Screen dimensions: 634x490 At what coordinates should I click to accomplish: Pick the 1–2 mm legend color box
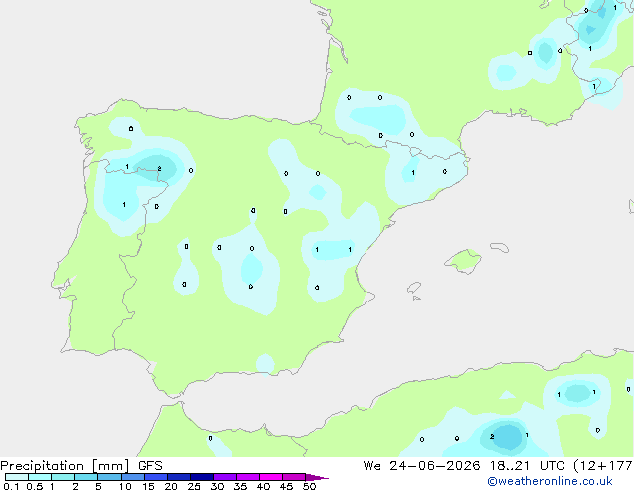63,477
